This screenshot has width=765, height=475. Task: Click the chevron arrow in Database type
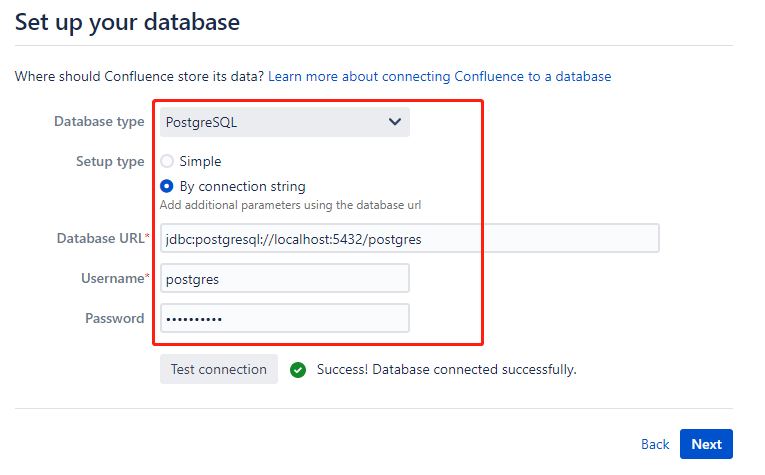click(x=394, y=122)
